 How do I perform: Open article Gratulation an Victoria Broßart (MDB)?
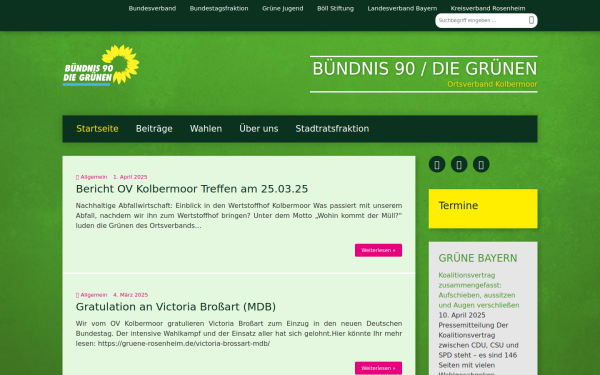pos(176,307)
